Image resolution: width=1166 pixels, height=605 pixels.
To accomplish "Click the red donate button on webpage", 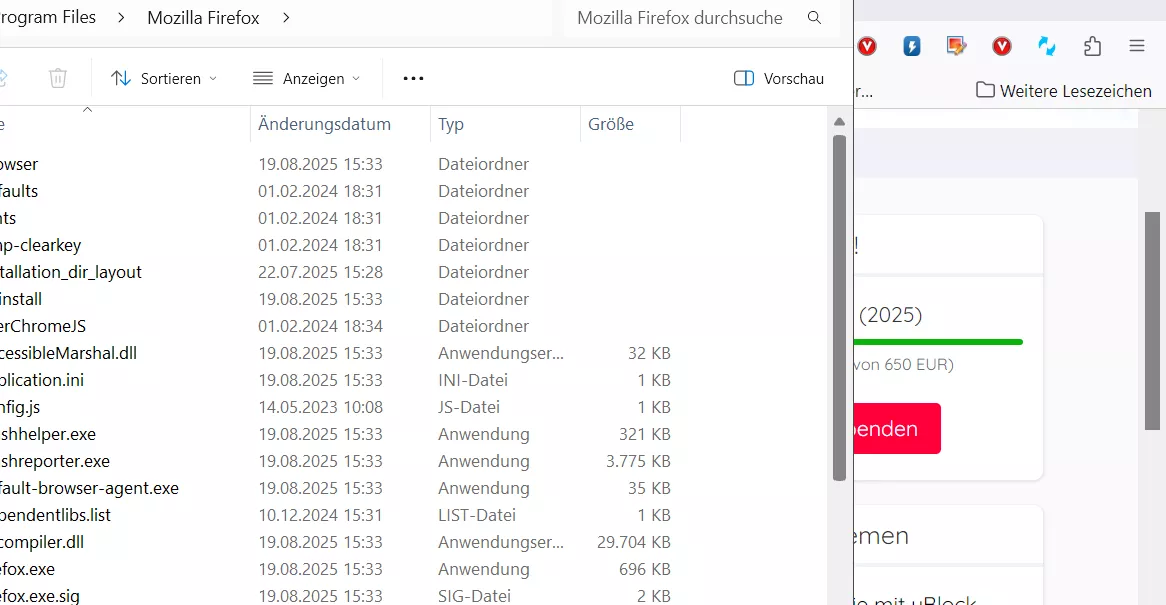I will [x=897, y=428].
